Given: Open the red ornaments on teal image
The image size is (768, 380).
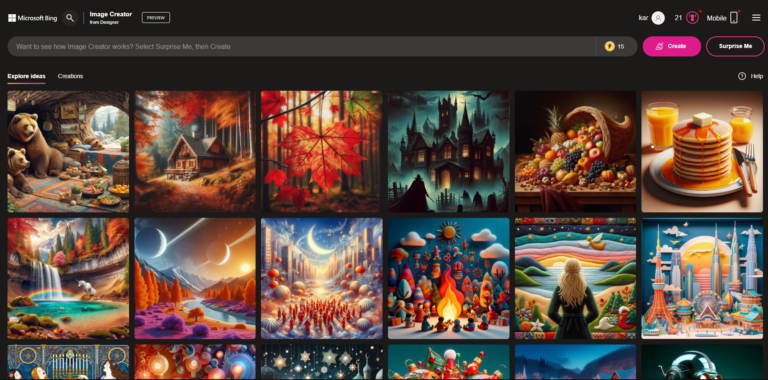Looking at the screenshot, I should (449, 362).
